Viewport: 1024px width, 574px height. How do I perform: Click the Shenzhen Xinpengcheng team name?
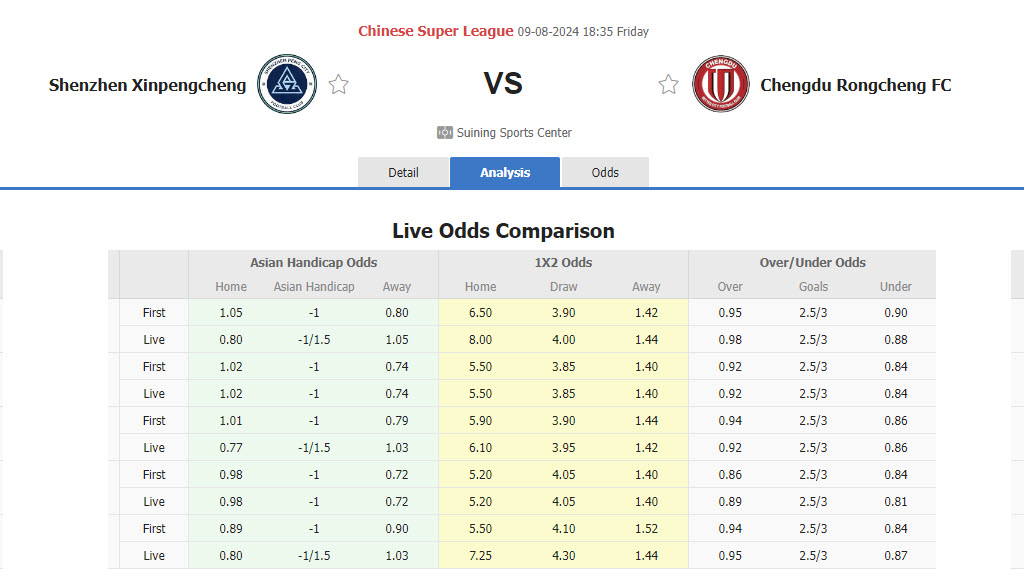pyautogui.click(x=147, y=85)
